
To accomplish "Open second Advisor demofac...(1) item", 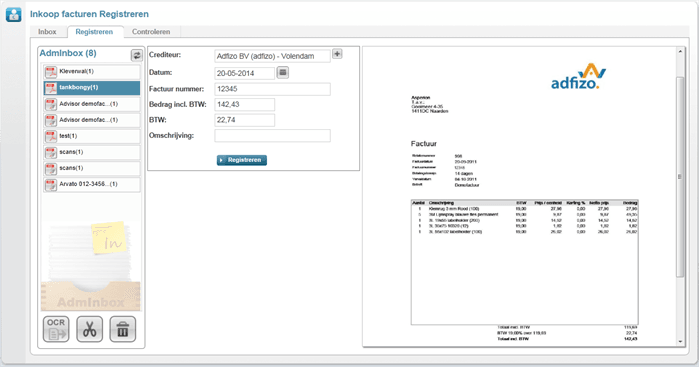I will coord(92,120).
